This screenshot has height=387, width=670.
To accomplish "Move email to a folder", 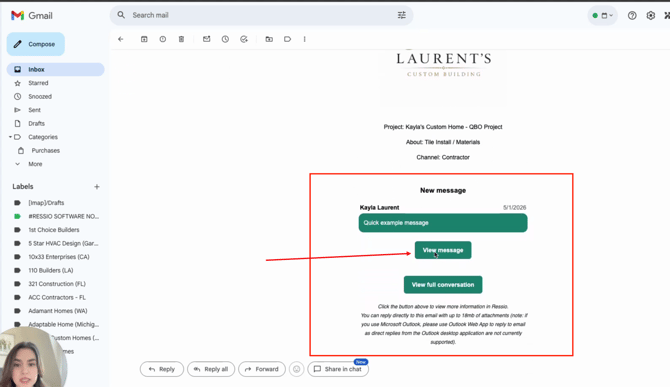I will [x=269, y=39].
